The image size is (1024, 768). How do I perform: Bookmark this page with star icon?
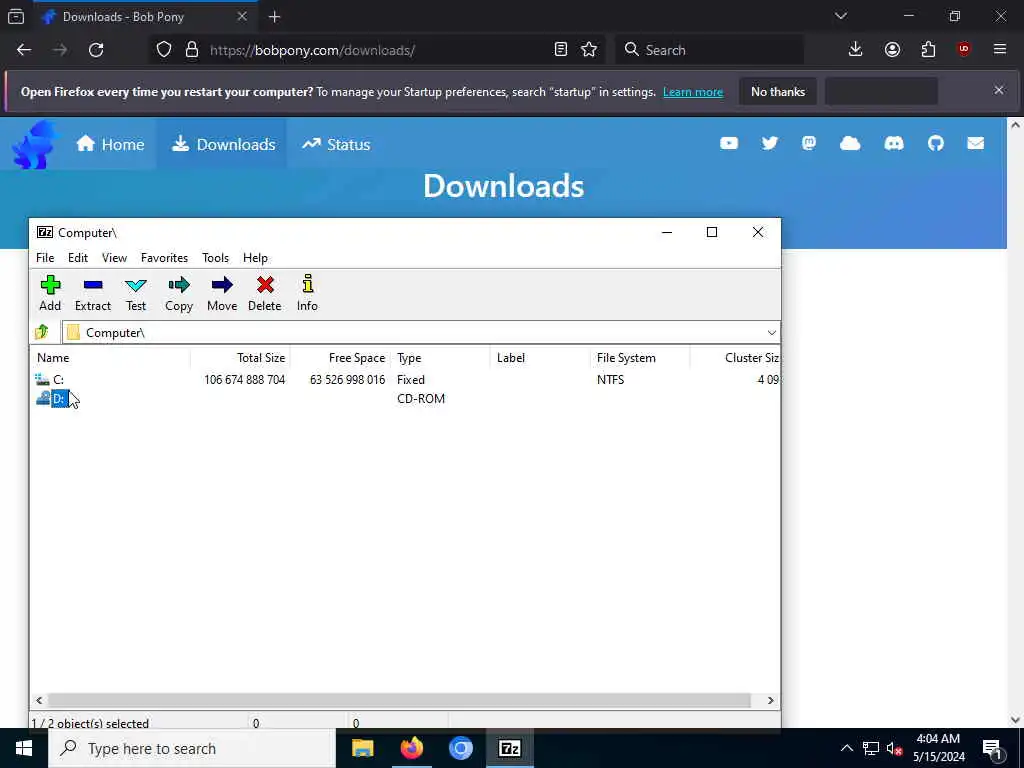pyautogui.click(x=589, y=50)
